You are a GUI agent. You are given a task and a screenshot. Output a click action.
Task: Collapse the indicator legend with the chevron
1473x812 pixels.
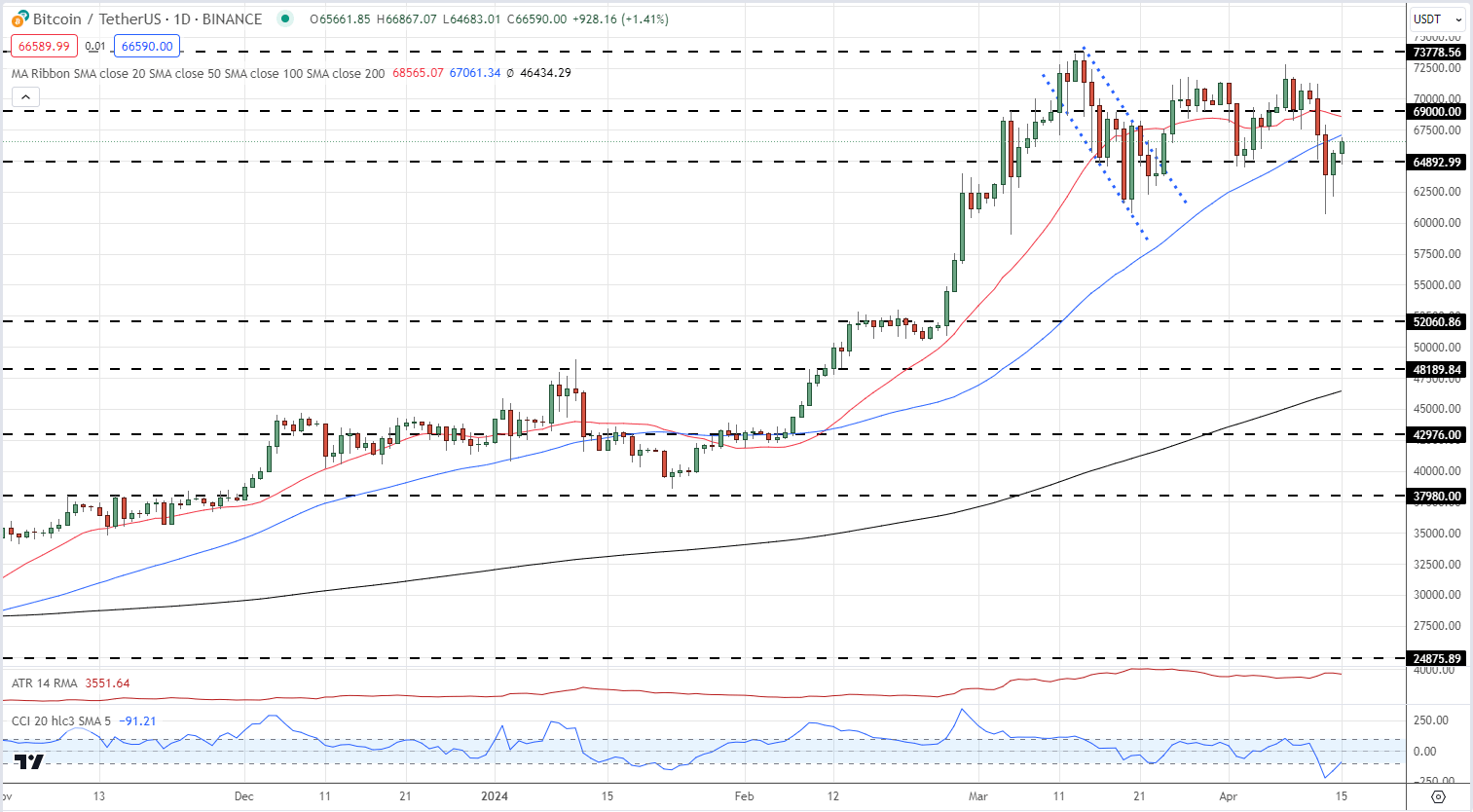click(25, 96)
